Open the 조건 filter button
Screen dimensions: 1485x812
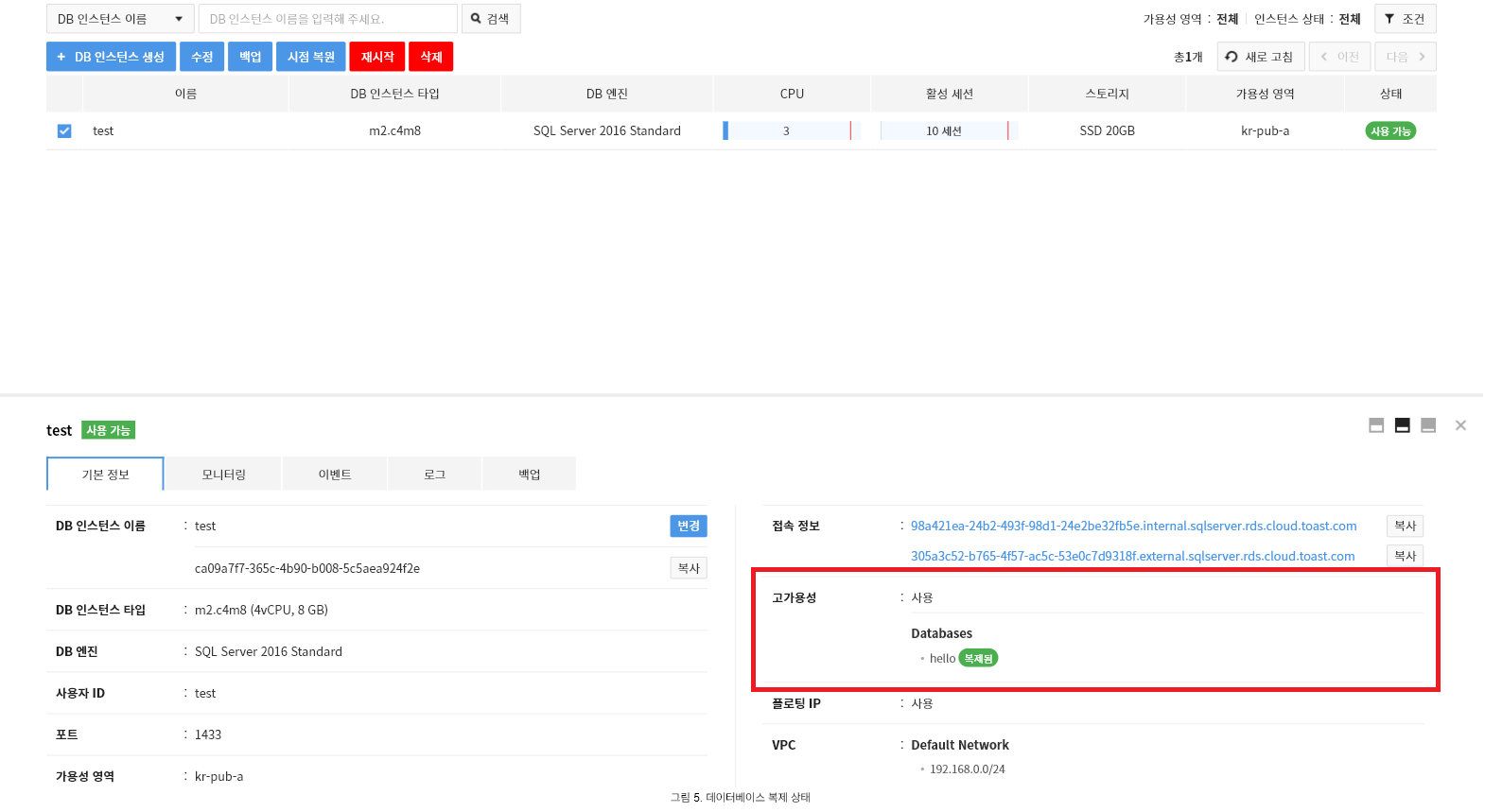(x=1405, y=19)
